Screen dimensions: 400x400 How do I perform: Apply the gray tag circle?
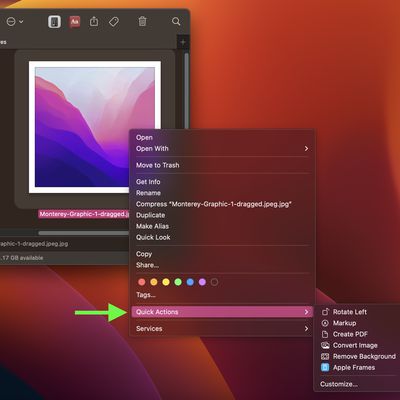214,282
